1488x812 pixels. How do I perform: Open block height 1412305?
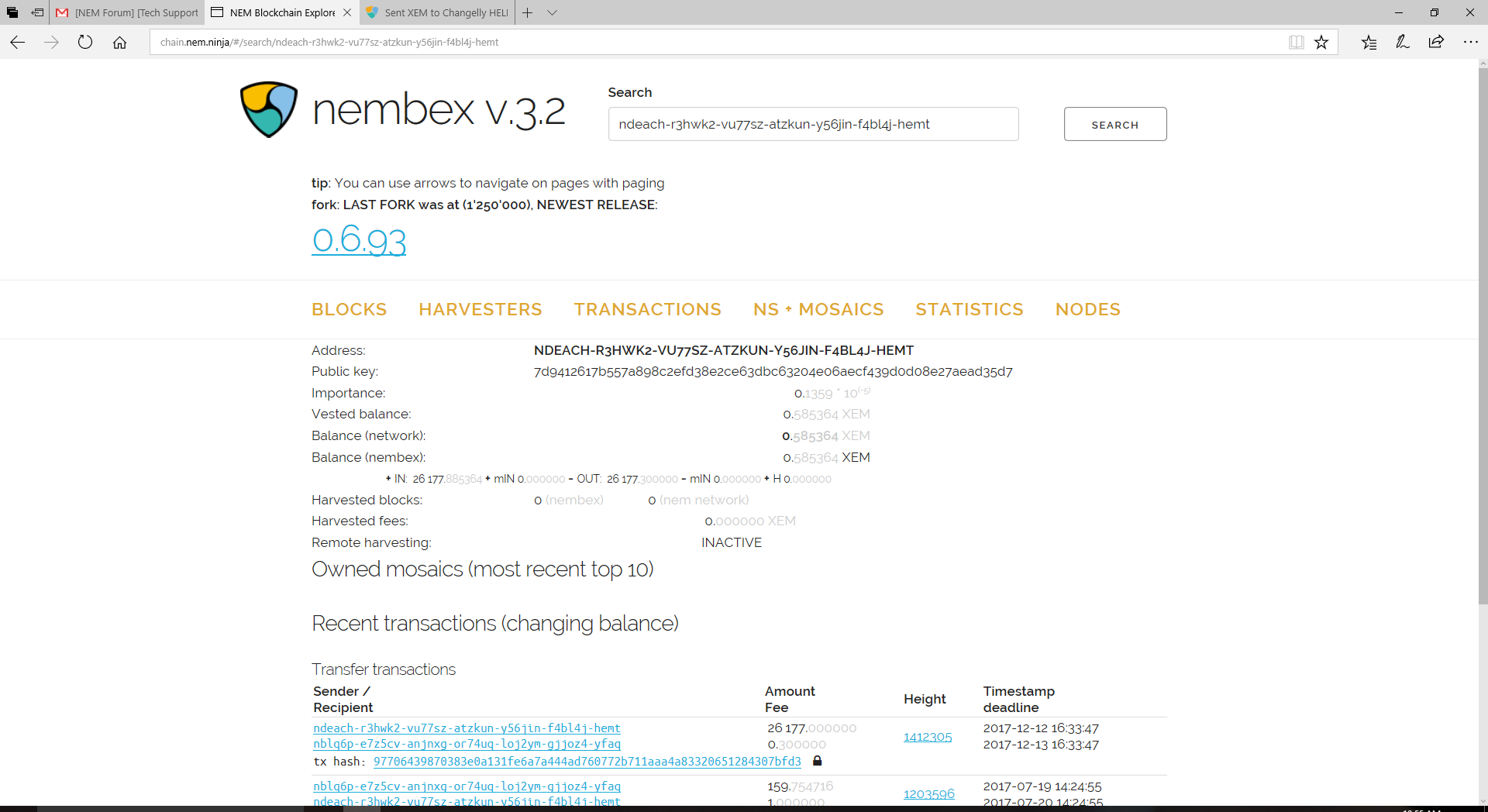(928, 737)
